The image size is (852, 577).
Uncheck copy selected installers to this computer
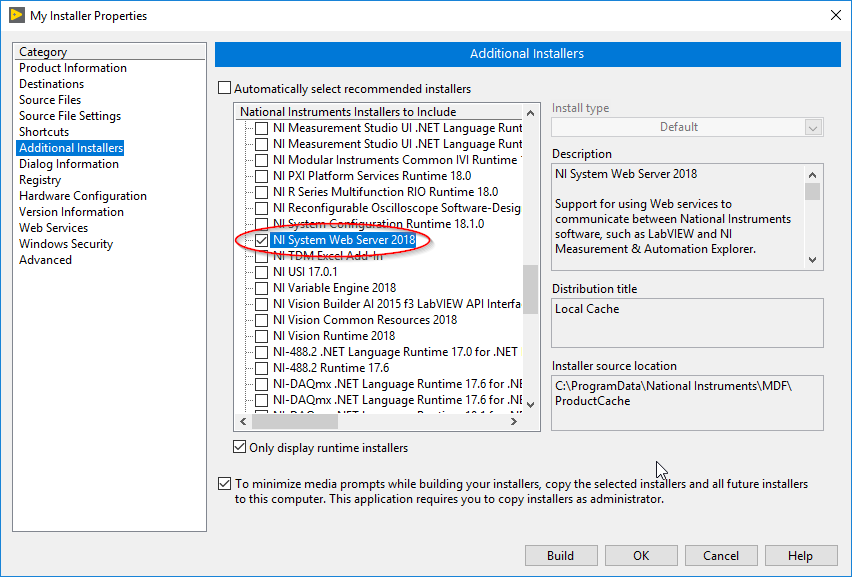(224, 484)
